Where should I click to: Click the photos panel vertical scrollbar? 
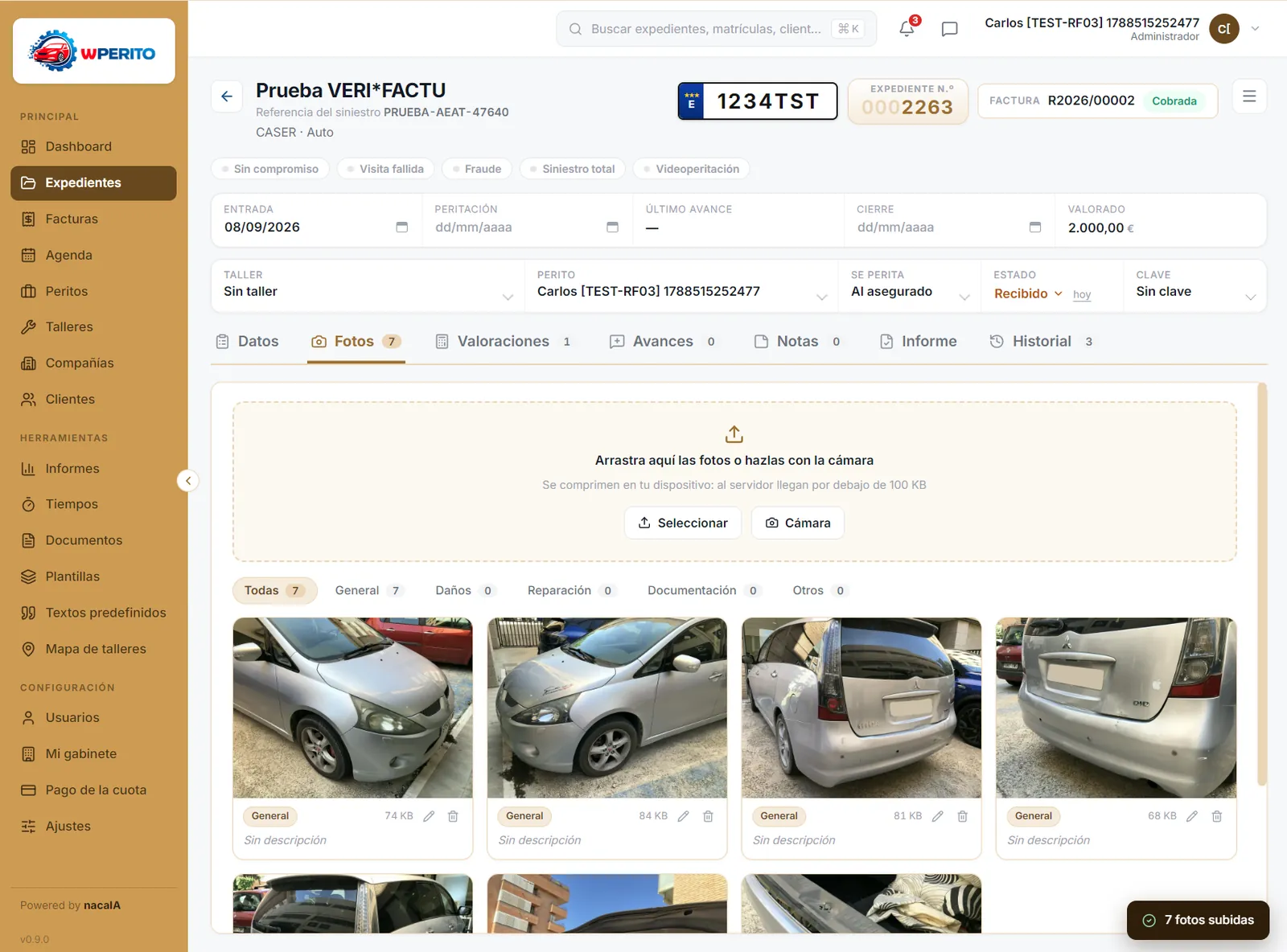click(x=1262, y=584)
